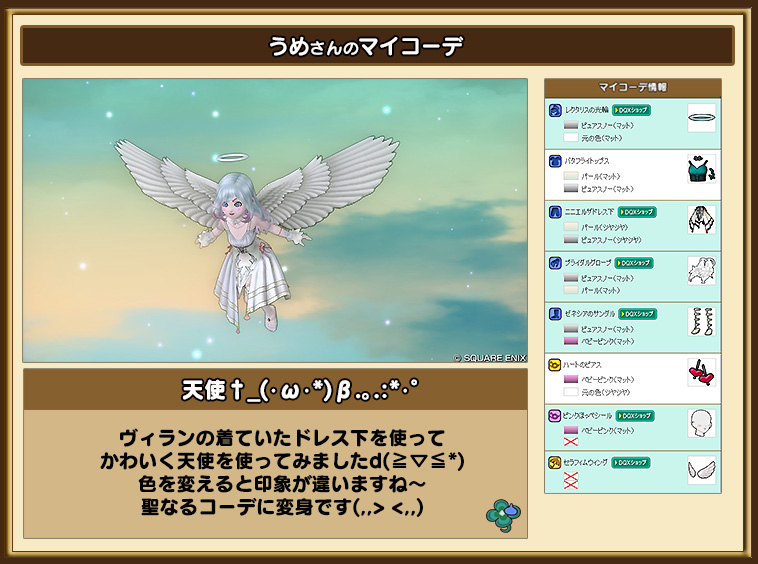Open DQXショップ link for ニニエルザドレス下
Viewport: 758px width, 564px height.
(637, 212)
